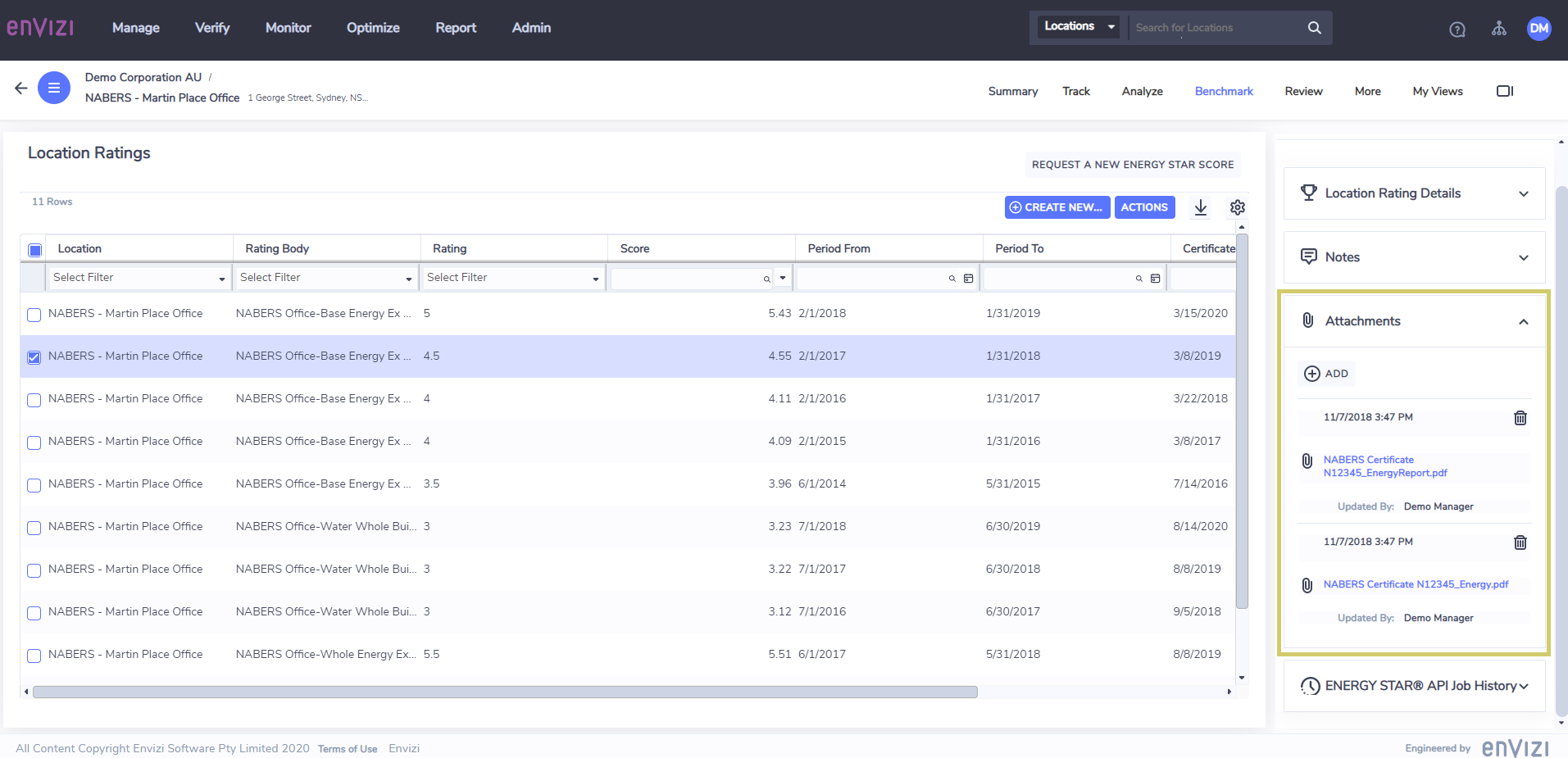Open the Locations search scope dropdown
This screenshot has height=758, width=1568.
[1079, 26]
